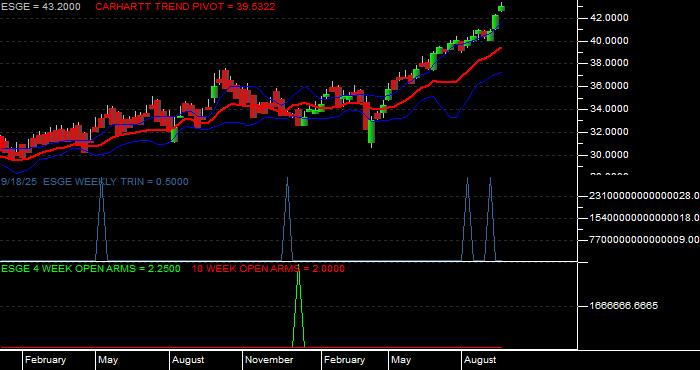This screenshot has height=370, width=700.
Task: Click the green 4 week open ARMS spike
Action: point(298,308)
